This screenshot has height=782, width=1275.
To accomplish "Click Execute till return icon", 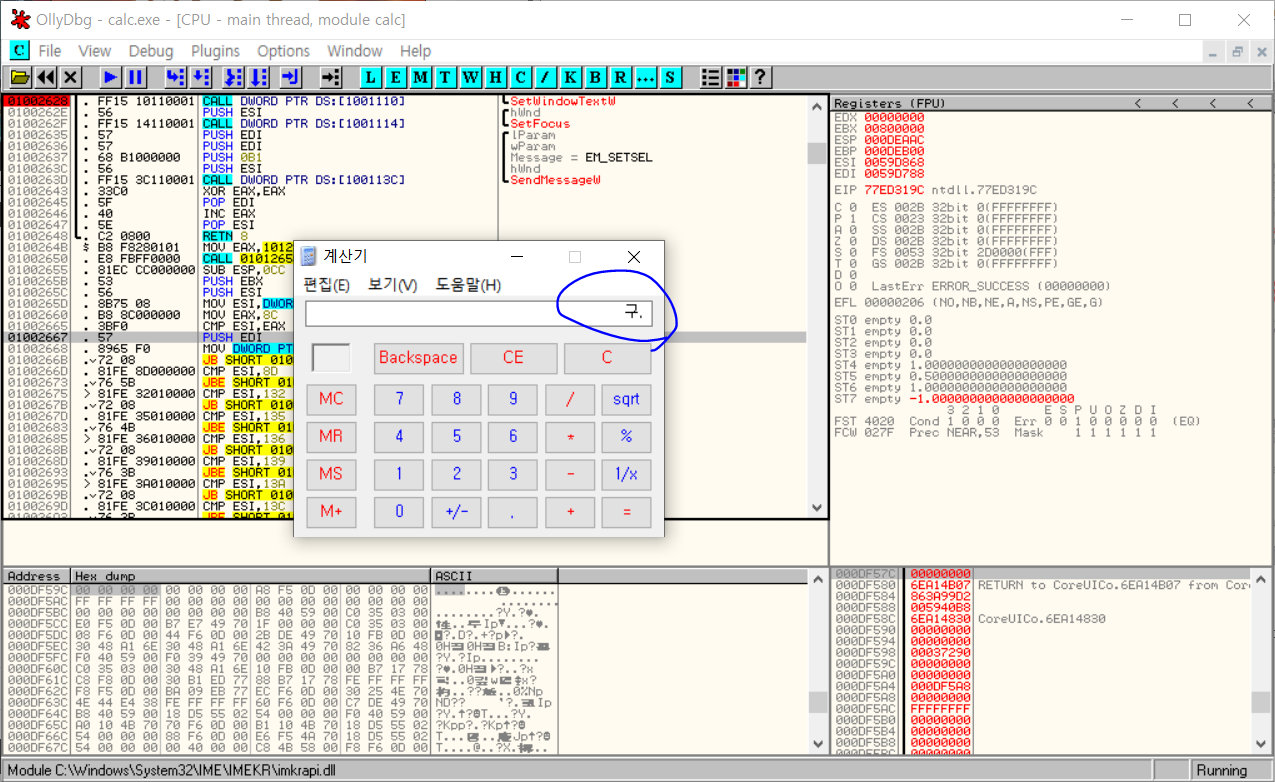I will point(291,77).
